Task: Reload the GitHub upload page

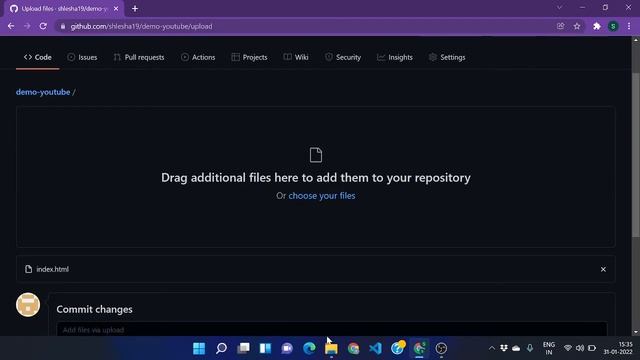Action: tap(43, 26)
